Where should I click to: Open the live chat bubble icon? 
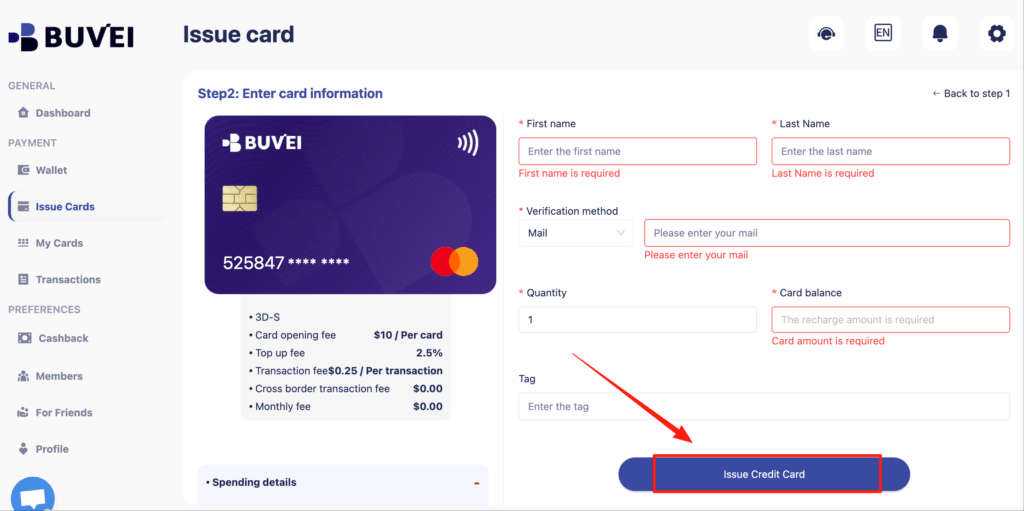(33, 497)
